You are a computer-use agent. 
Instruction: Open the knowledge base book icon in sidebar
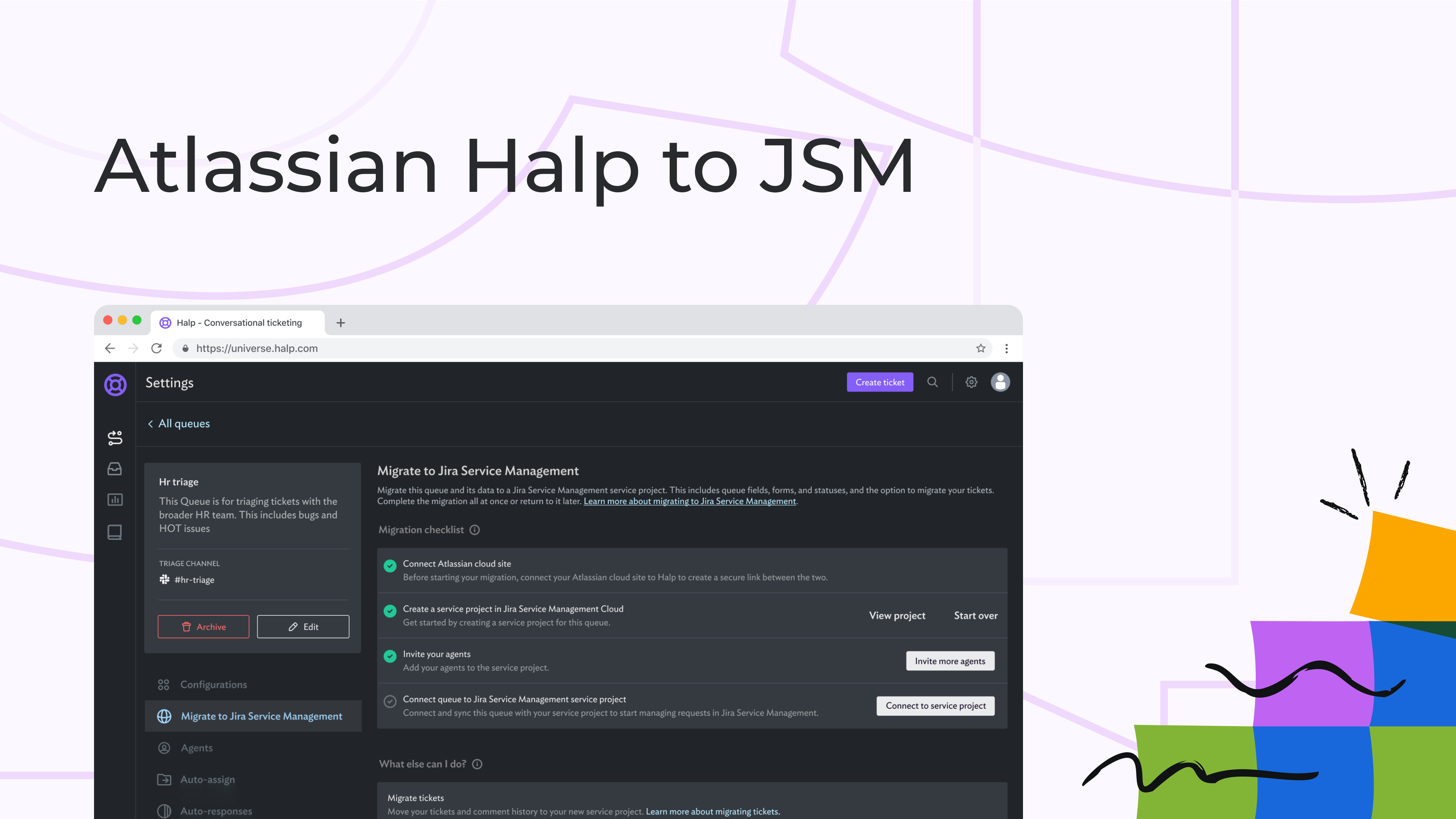[x=115, y=532]
